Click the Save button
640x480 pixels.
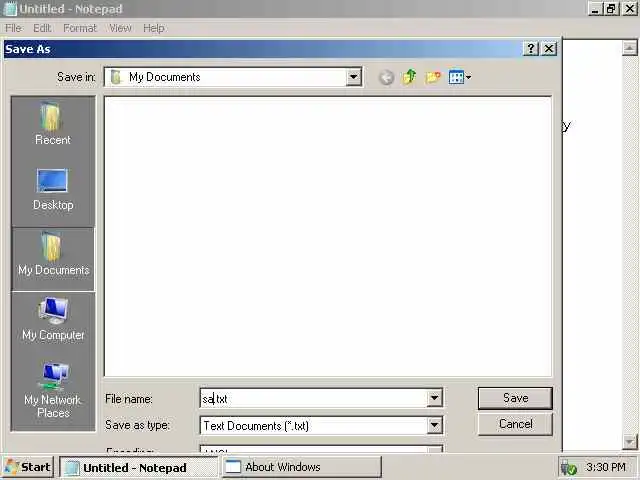pos(515,398)
